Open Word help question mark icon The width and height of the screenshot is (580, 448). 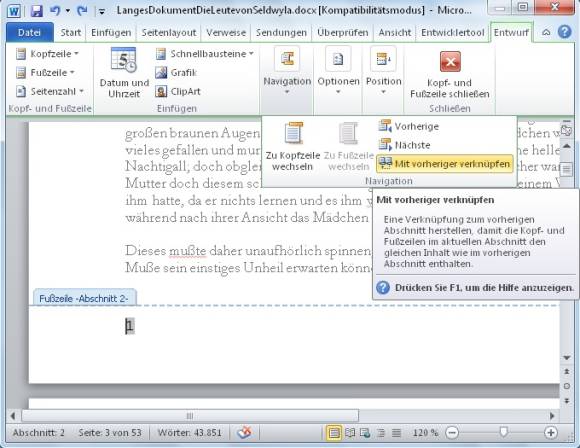[564, 32]
